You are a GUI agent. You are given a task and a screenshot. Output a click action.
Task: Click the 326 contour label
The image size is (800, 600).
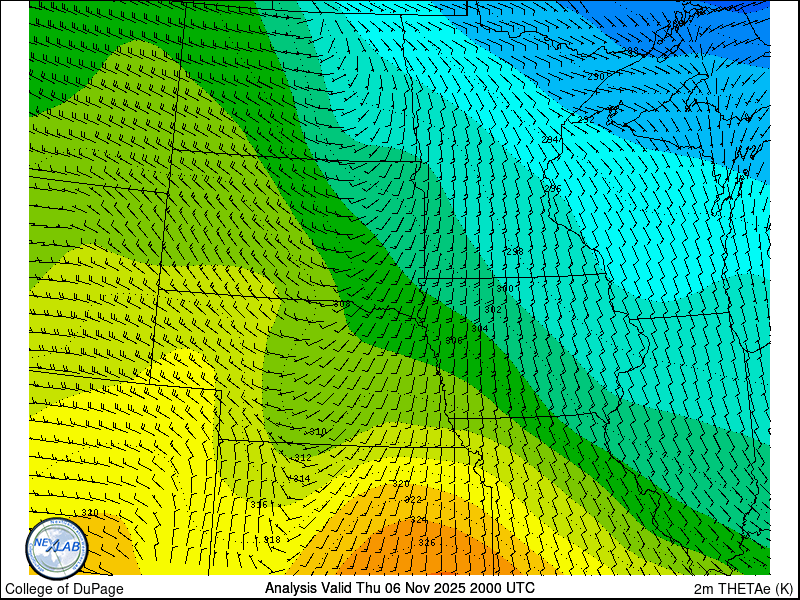point(427,542)
